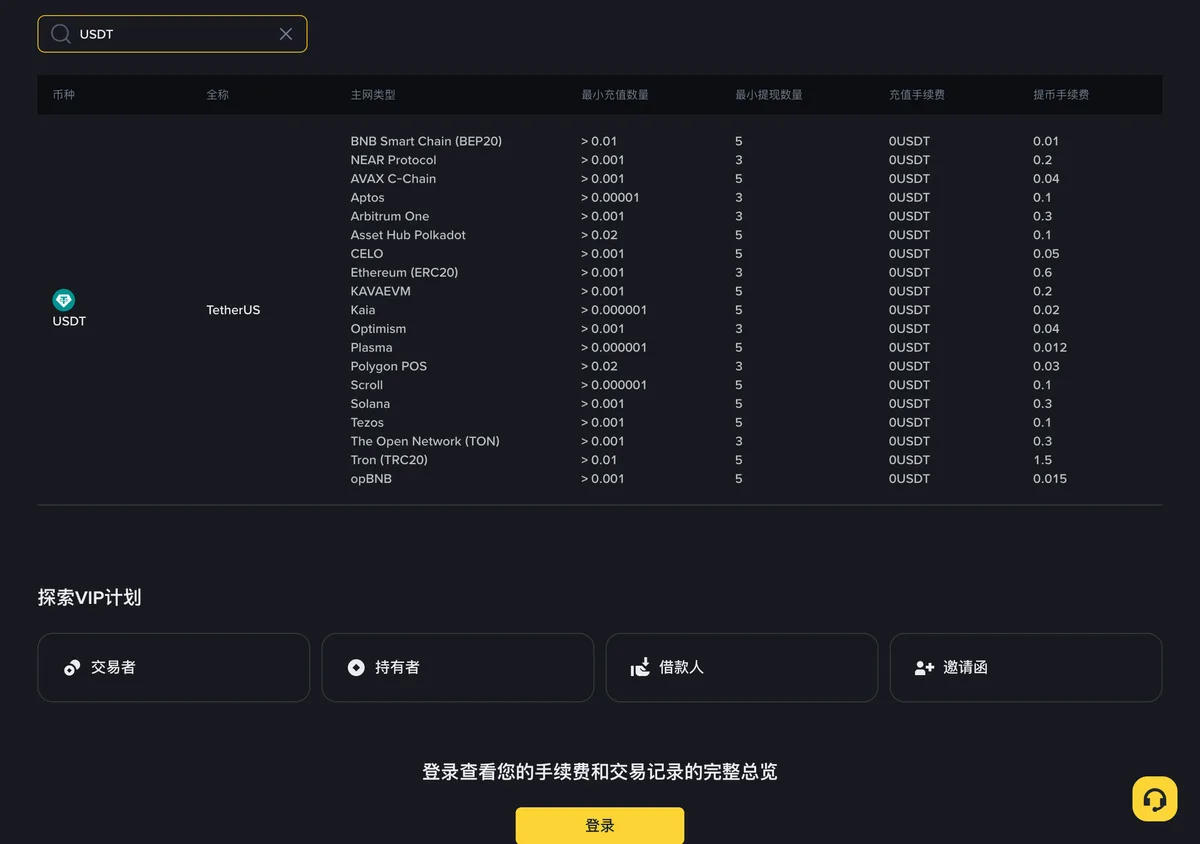Click the 主网类型 column header

tap(373, 95)
